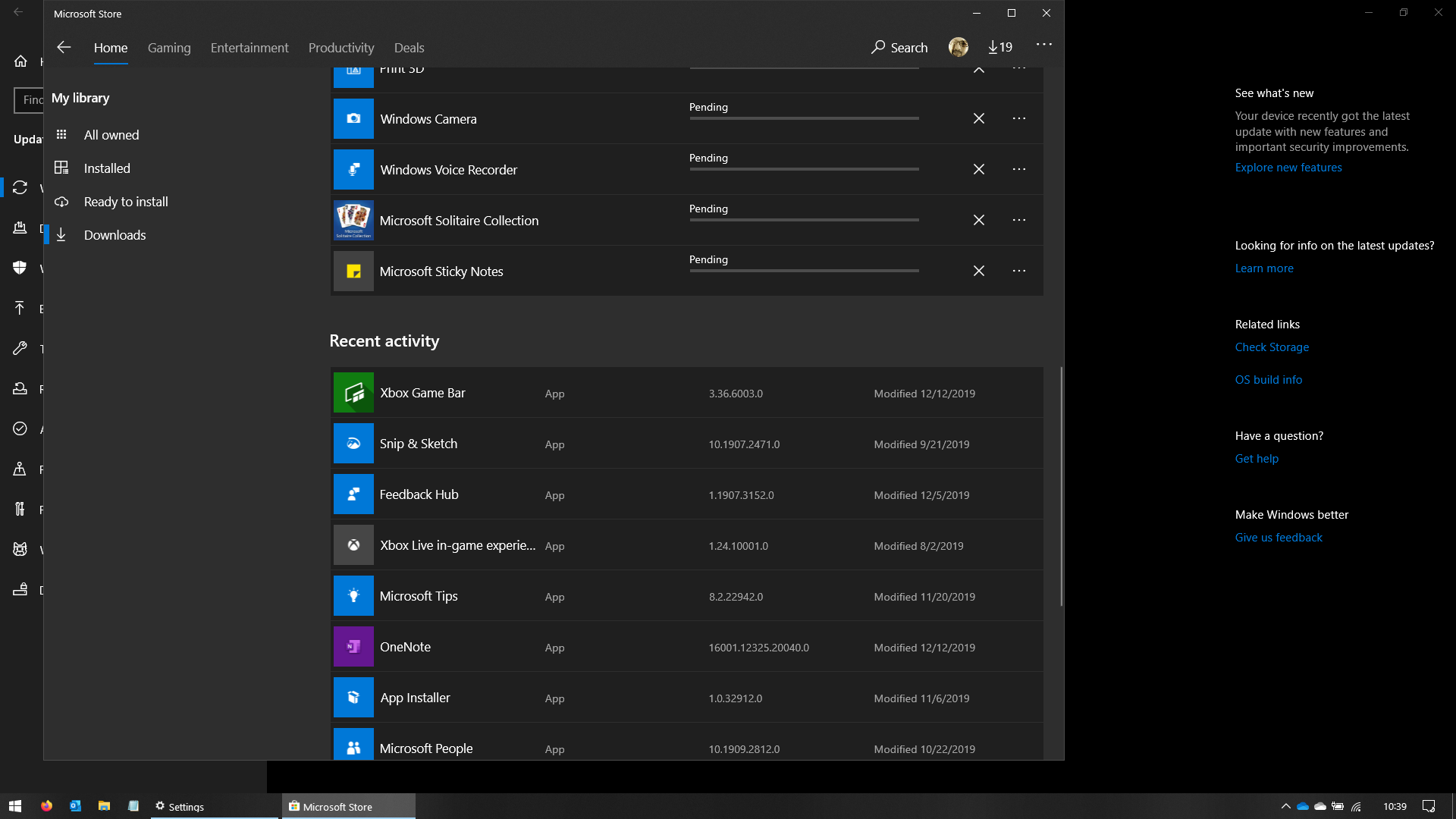Select All owned in My library
This screenshot has width=1456, height=819.
click(x=111, y=135)
